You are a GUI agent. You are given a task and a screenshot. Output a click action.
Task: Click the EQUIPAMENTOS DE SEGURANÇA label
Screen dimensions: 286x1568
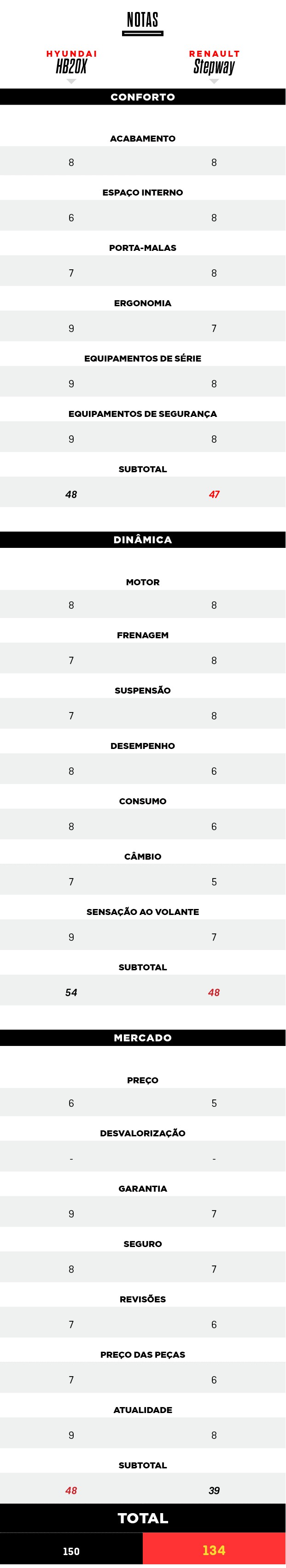click(143, 414)
